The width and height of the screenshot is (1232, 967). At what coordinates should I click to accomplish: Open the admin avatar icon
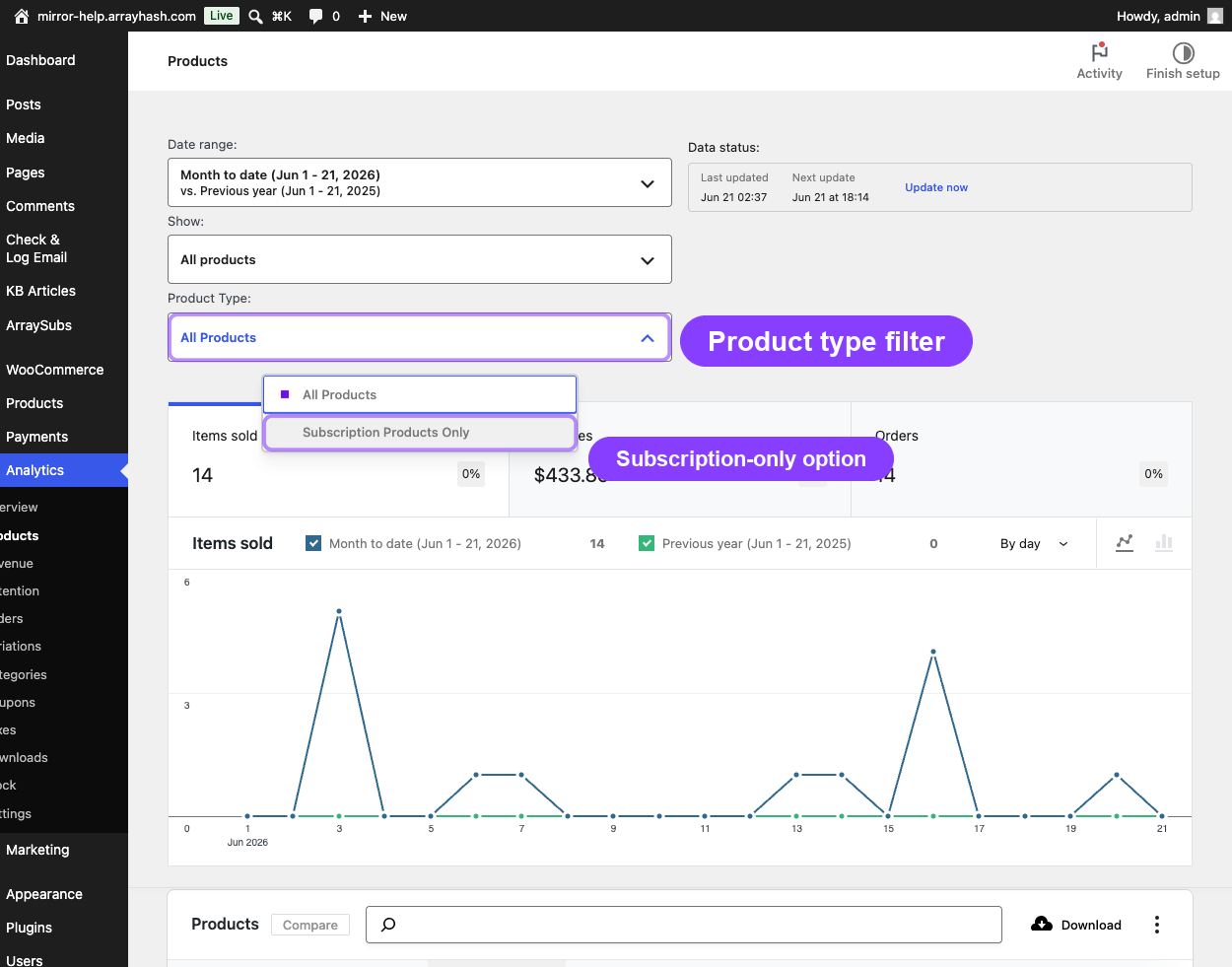click(1215, 16)
